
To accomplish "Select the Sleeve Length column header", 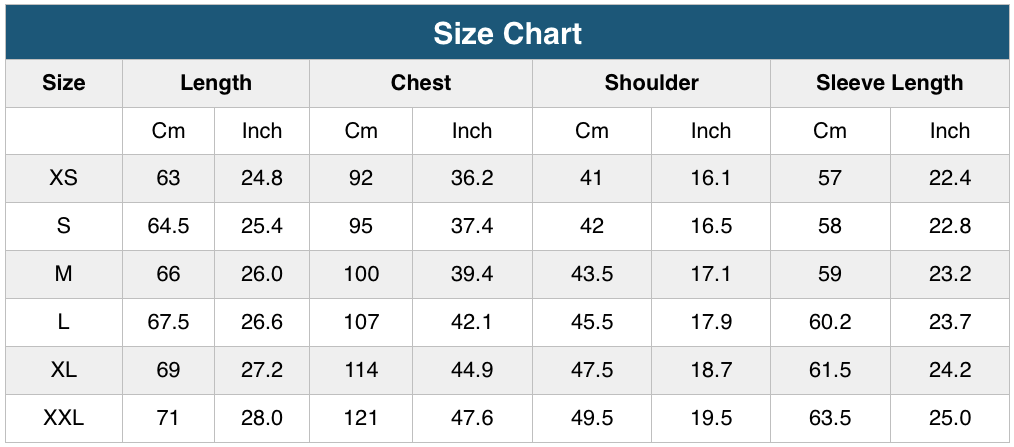I will (889, 83).
